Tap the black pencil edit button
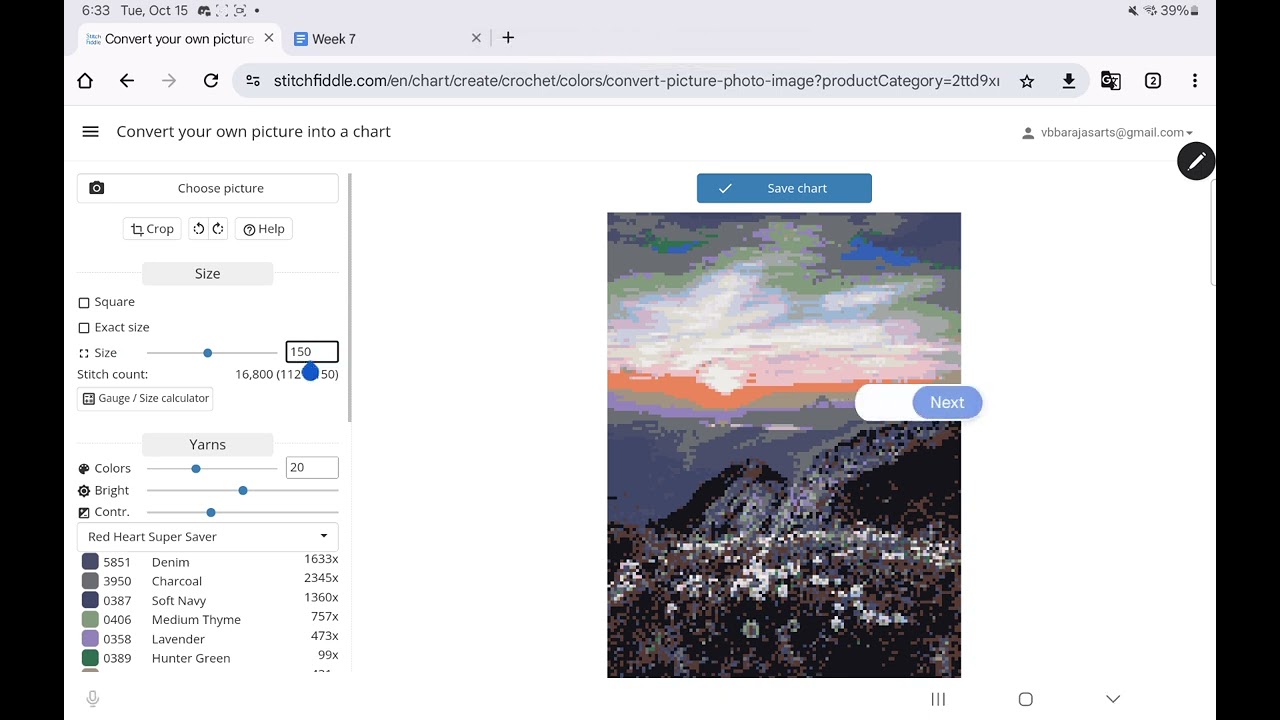 [x=1196, y=161]
